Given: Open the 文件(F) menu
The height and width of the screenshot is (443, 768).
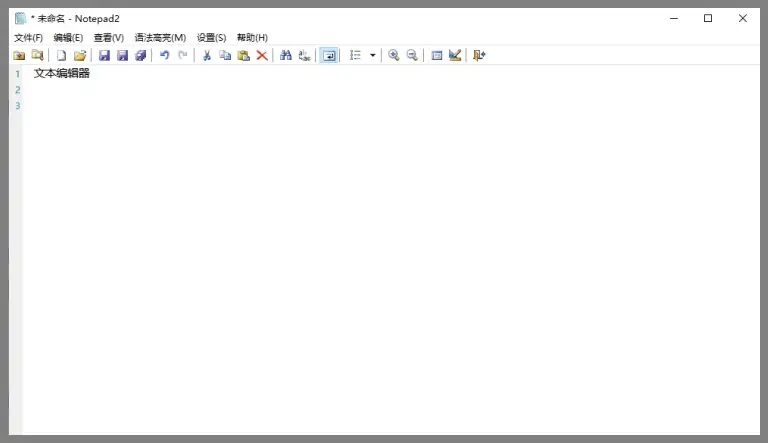Looking at the screenshot, I should coord(28,38).
